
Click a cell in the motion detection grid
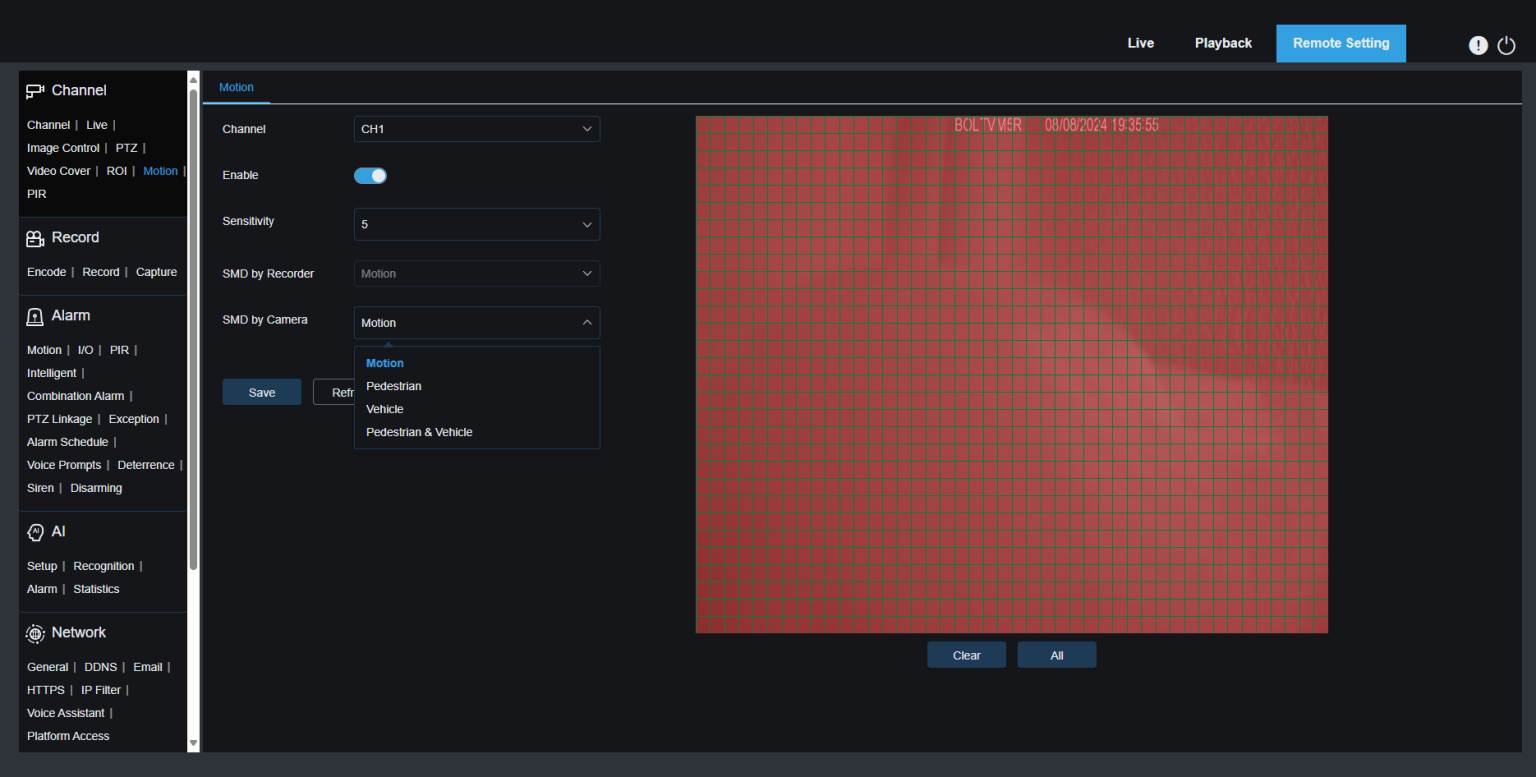click(1010, 400)
